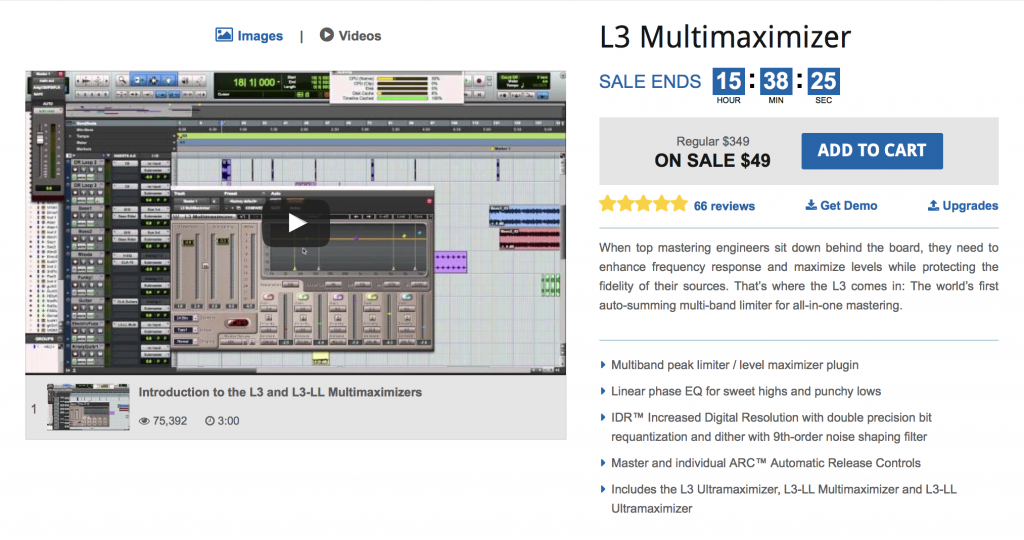1024x540 pixels.
Task: Click the Regular $349 price text
Action: point(712,141)
